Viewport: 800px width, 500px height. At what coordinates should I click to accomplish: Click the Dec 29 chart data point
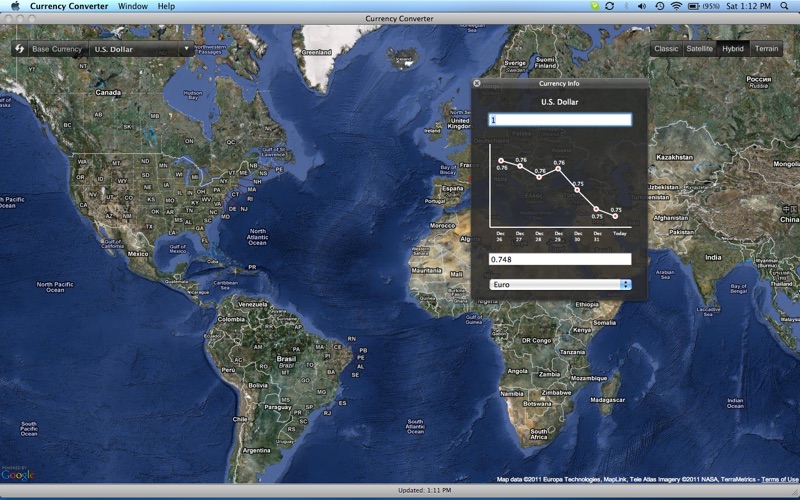pyautogui.click(x=558, y=168)
